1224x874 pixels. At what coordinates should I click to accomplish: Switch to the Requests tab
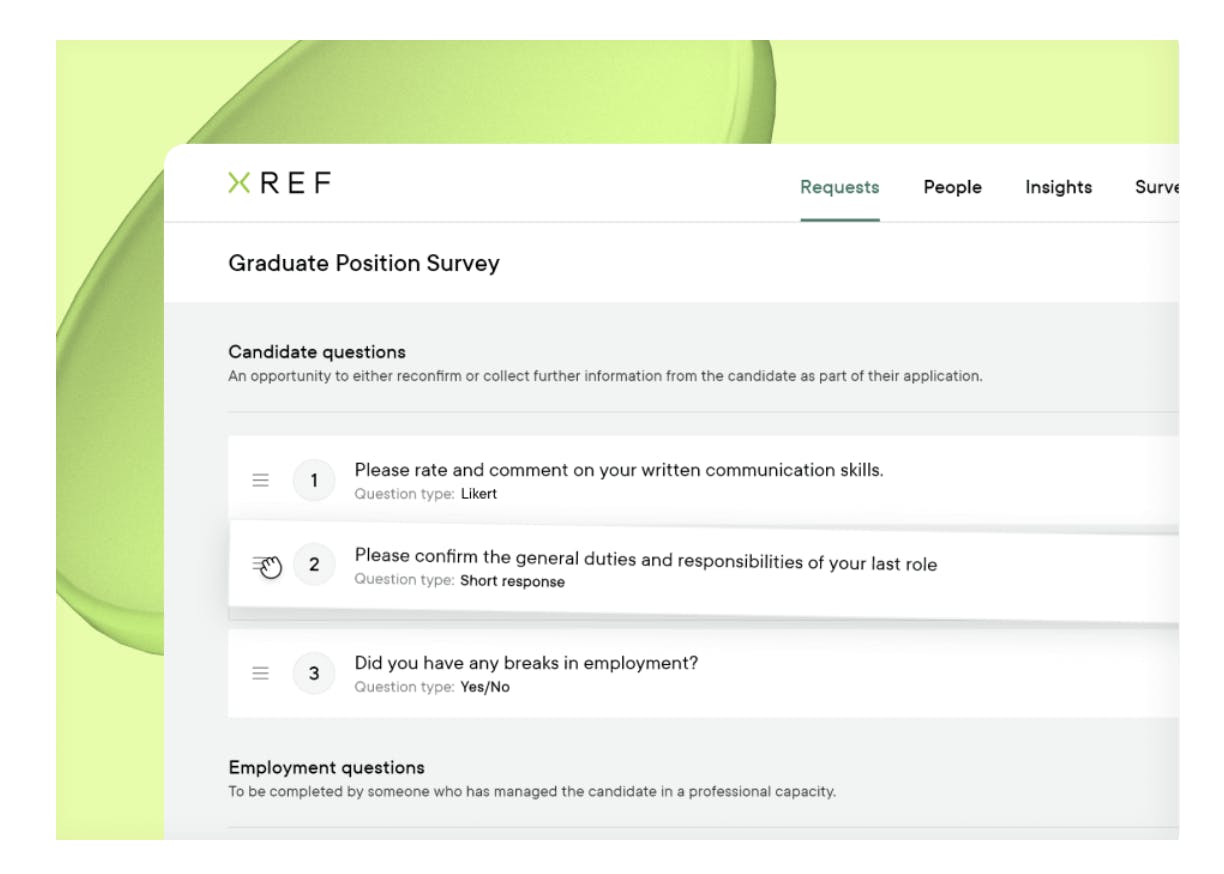(839, 187)
